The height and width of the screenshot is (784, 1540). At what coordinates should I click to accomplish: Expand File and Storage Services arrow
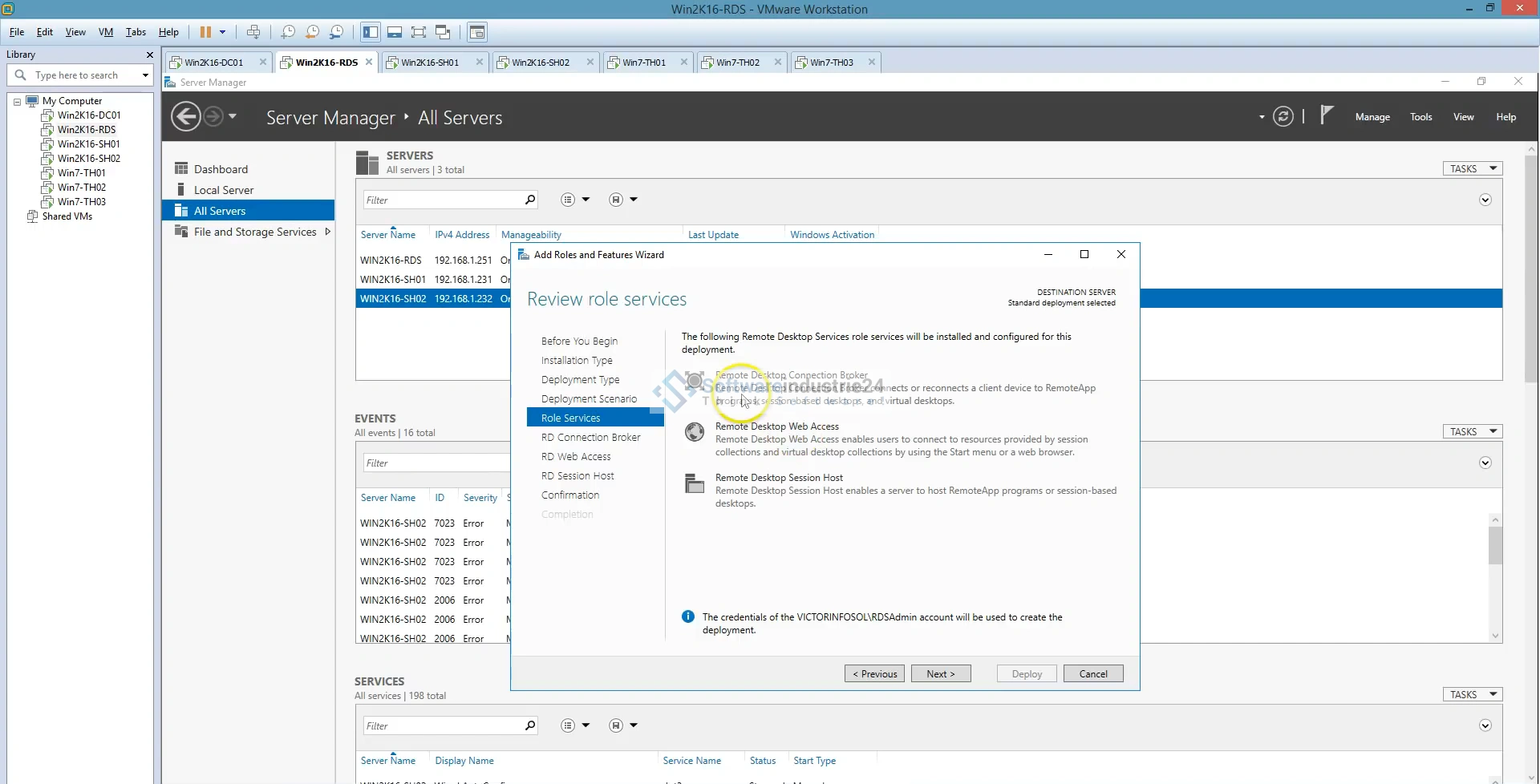(x=327, y=232)
